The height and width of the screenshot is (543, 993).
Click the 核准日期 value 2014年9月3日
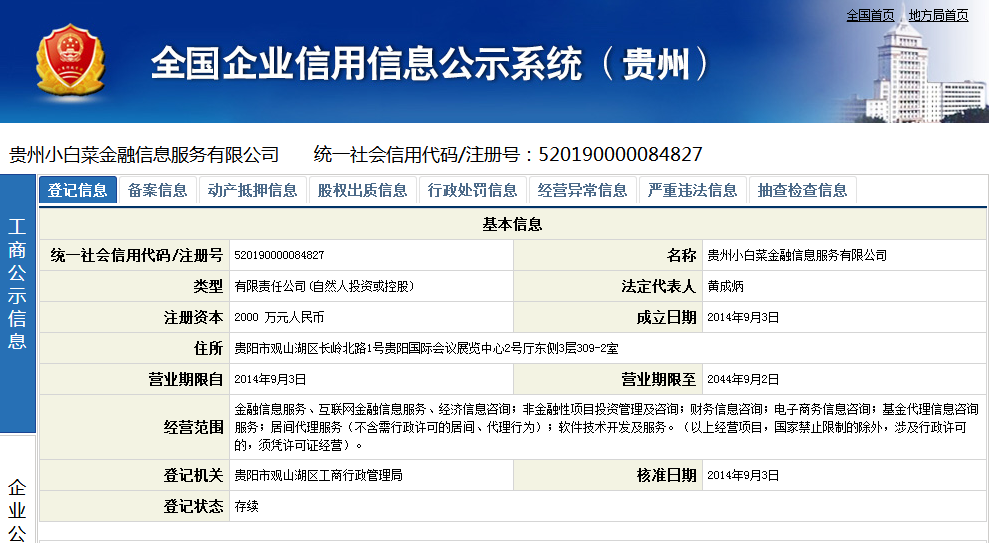[x=743, y=475]
